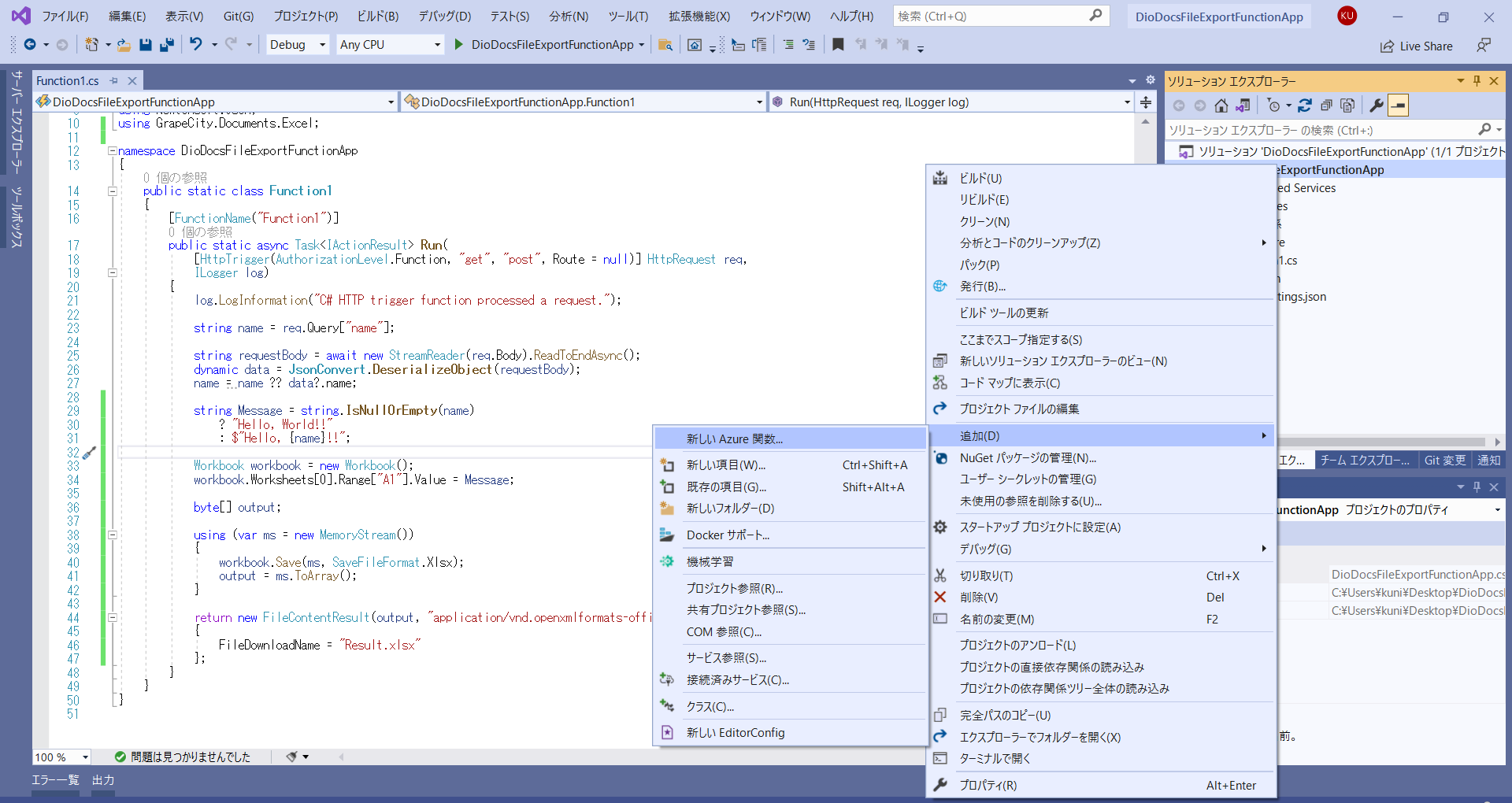Click the editor settings gear icon
This screenshot has height=803, width=1512.
pos(1150,80)
